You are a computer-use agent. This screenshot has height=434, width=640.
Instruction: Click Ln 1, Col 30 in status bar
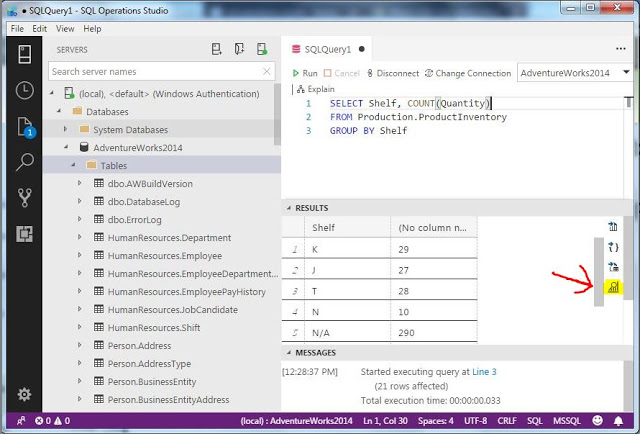click(x=385, y=421)
